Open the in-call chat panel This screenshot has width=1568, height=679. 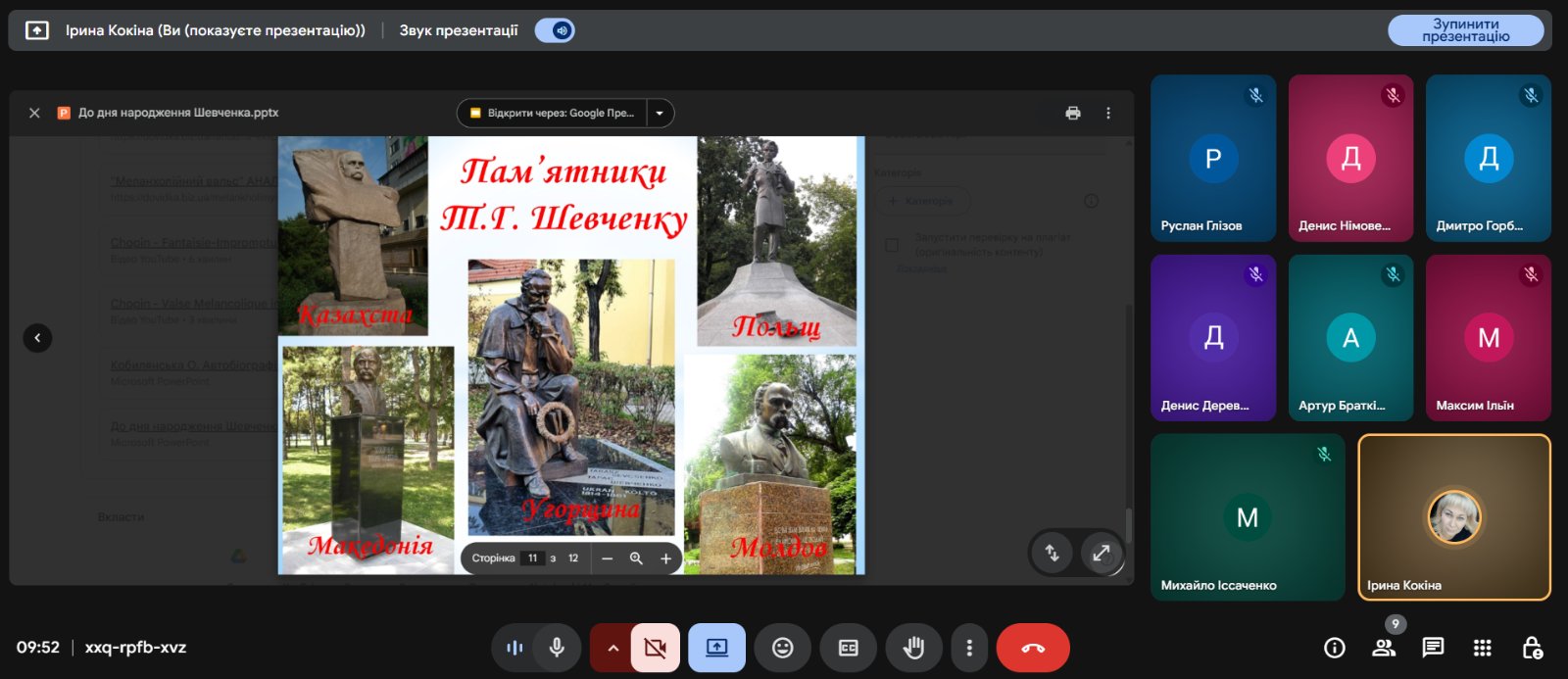click(1433, 648)
